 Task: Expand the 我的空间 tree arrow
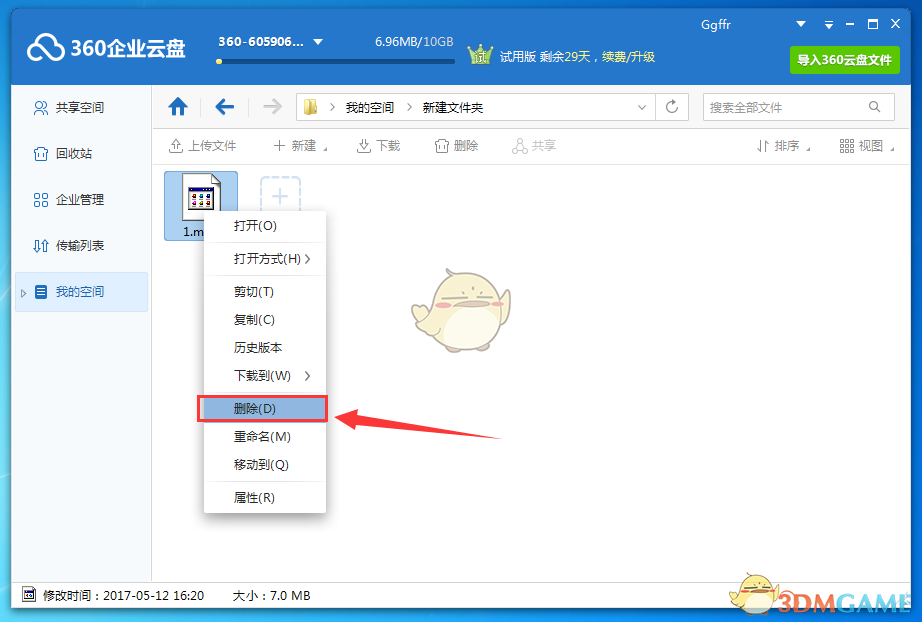point(24,293)
